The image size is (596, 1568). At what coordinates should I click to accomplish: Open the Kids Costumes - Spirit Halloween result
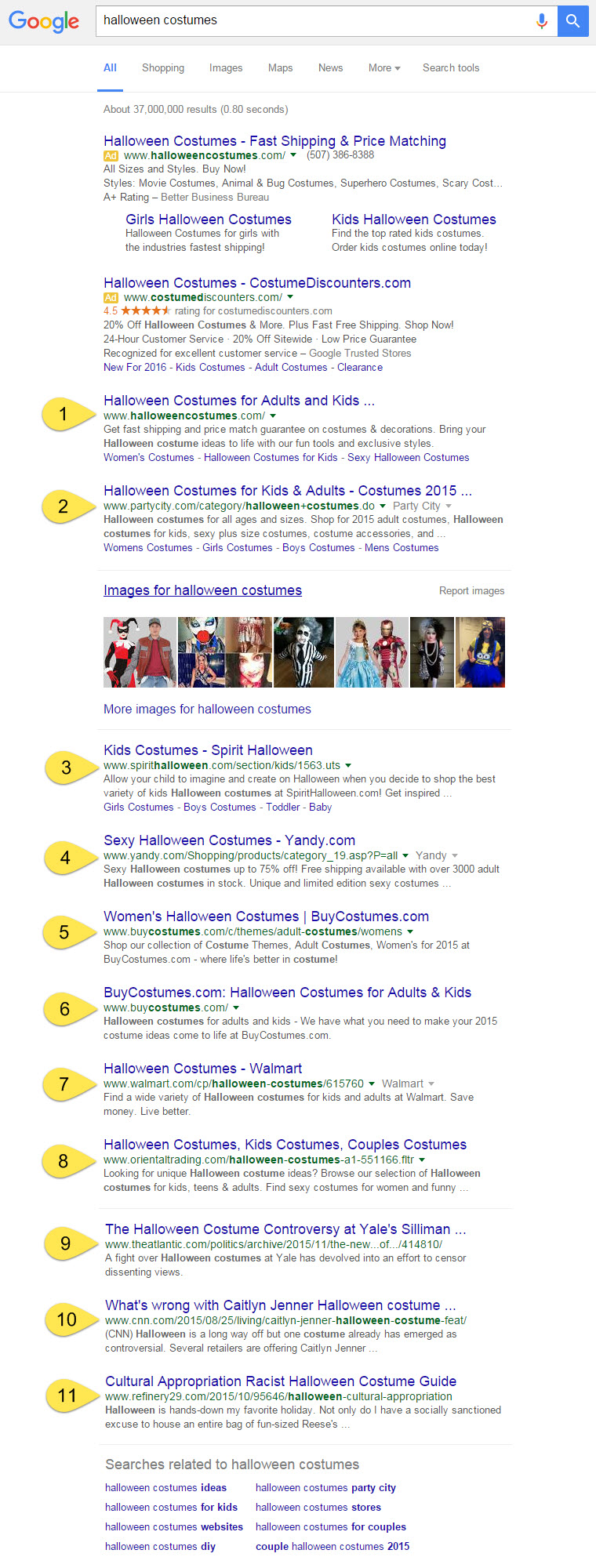coord(208,750)
